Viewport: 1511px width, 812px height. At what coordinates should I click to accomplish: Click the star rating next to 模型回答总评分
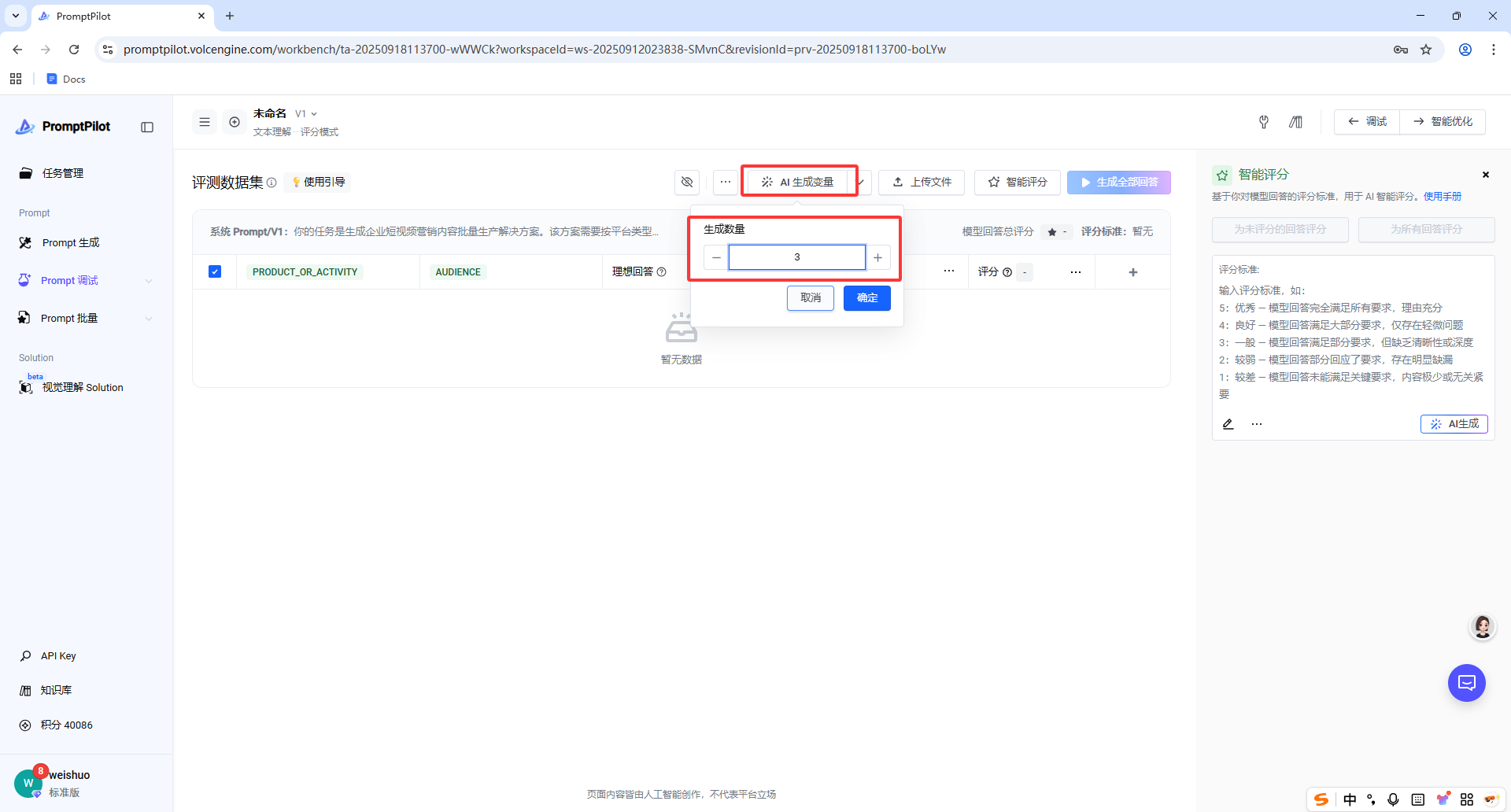(x=1057, y=232)
